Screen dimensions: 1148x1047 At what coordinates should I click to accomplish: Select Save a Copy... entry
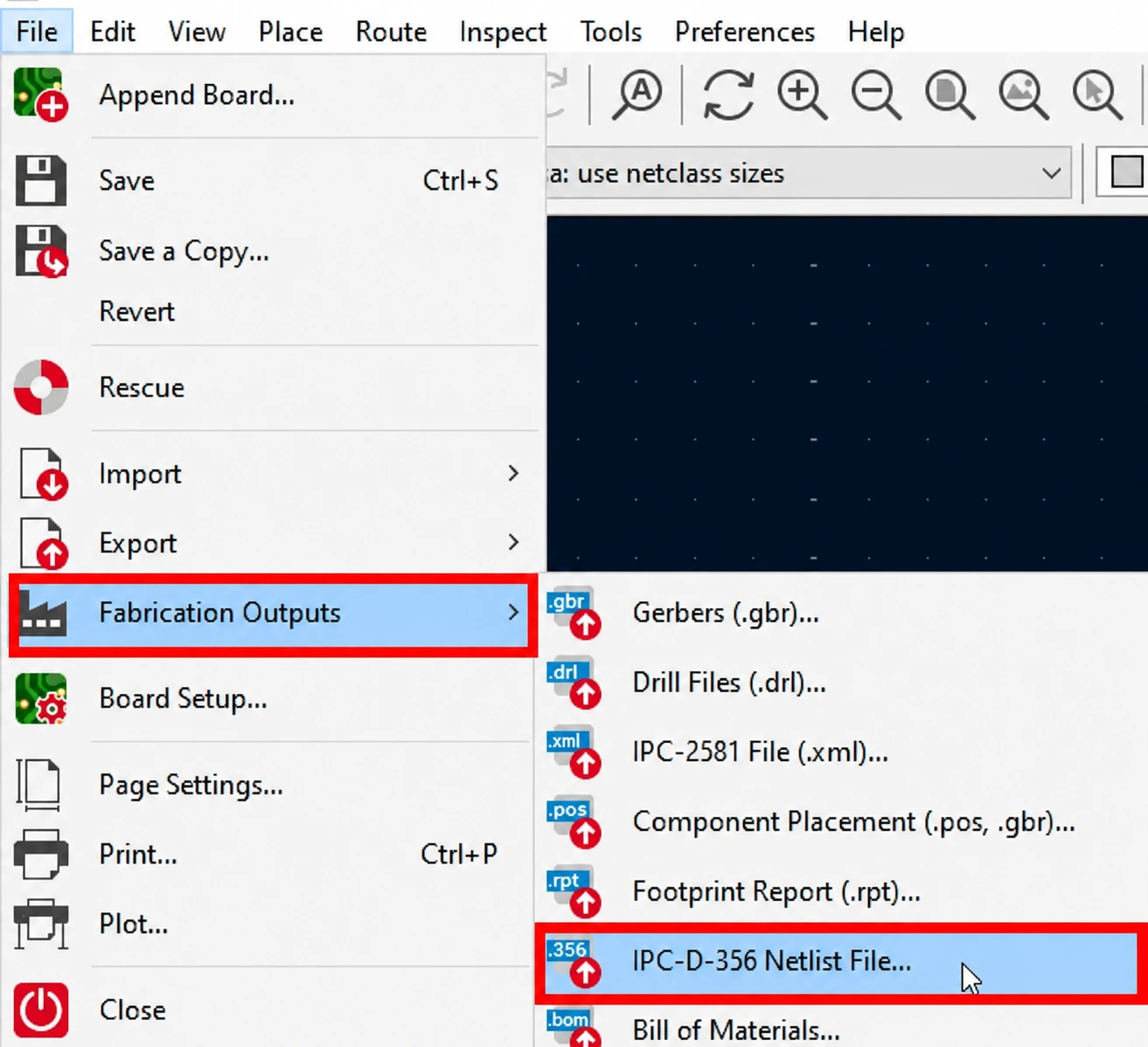click(184, 252)
